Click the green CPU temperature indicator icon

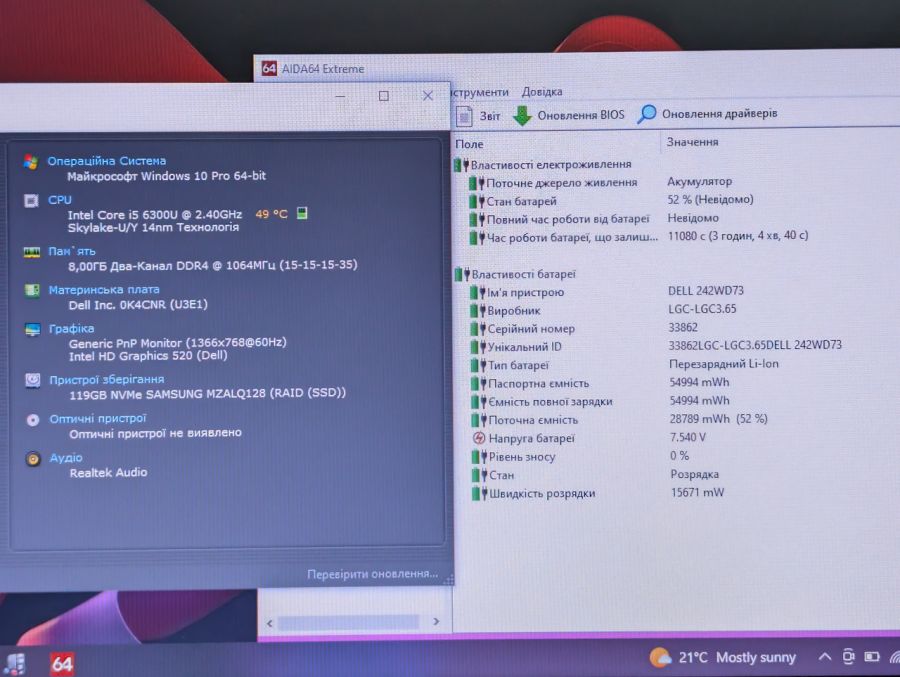click(x=302, y=214)
